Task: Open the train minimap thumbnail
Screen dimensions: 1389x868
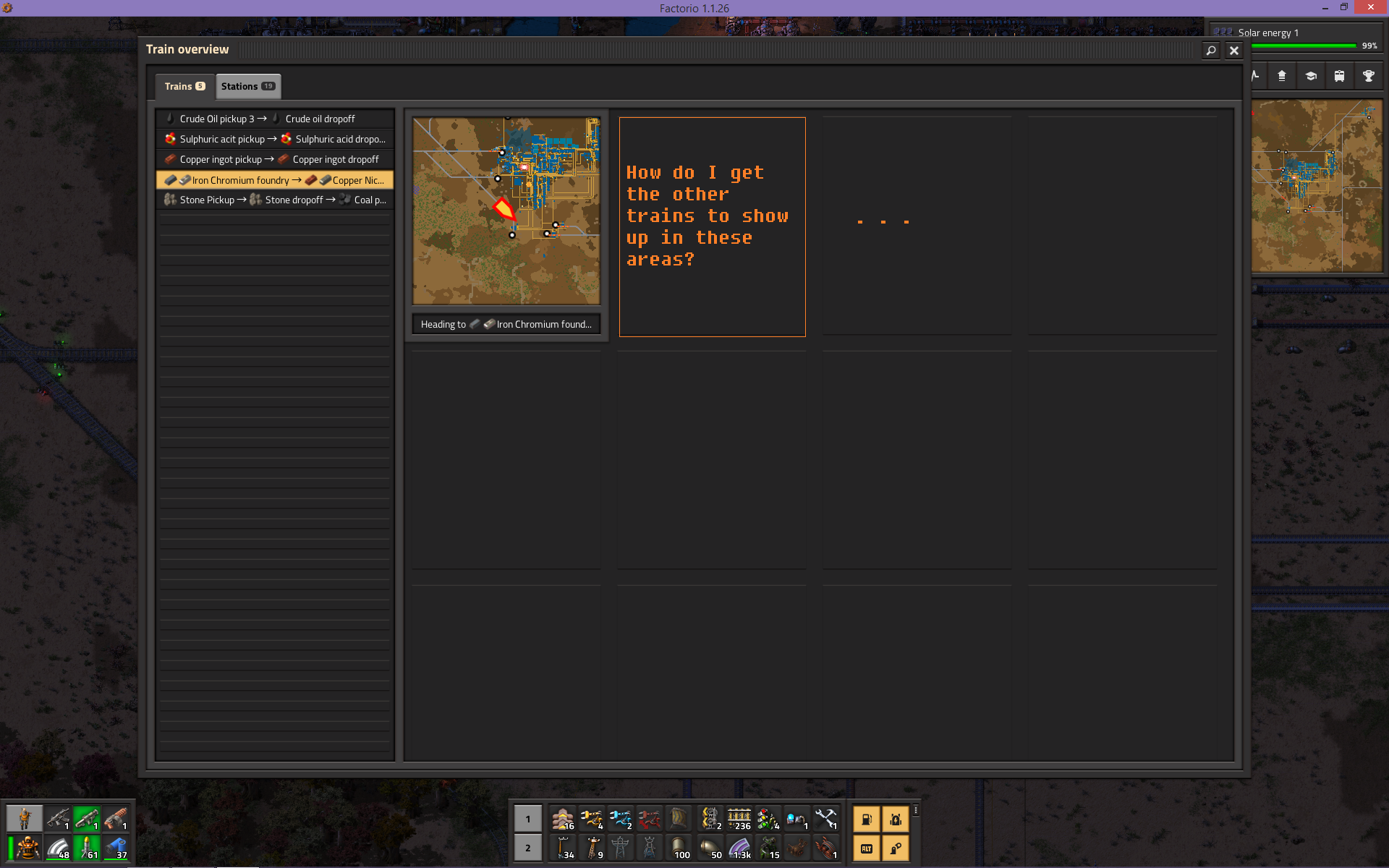Action: pyautogui.click(x=506, y=211)
